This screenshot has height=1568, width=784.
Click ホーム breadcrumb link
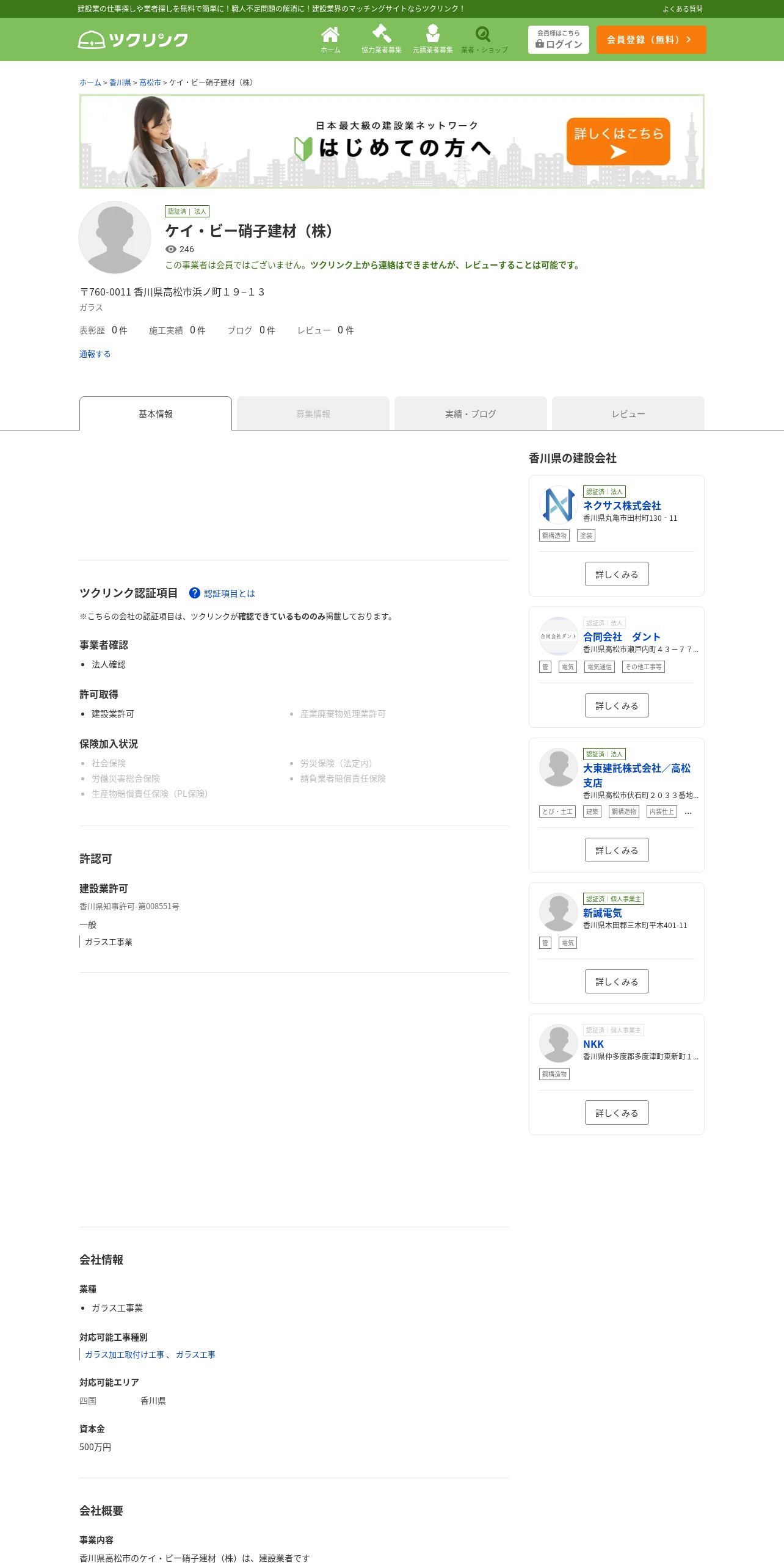pos(90,82)
